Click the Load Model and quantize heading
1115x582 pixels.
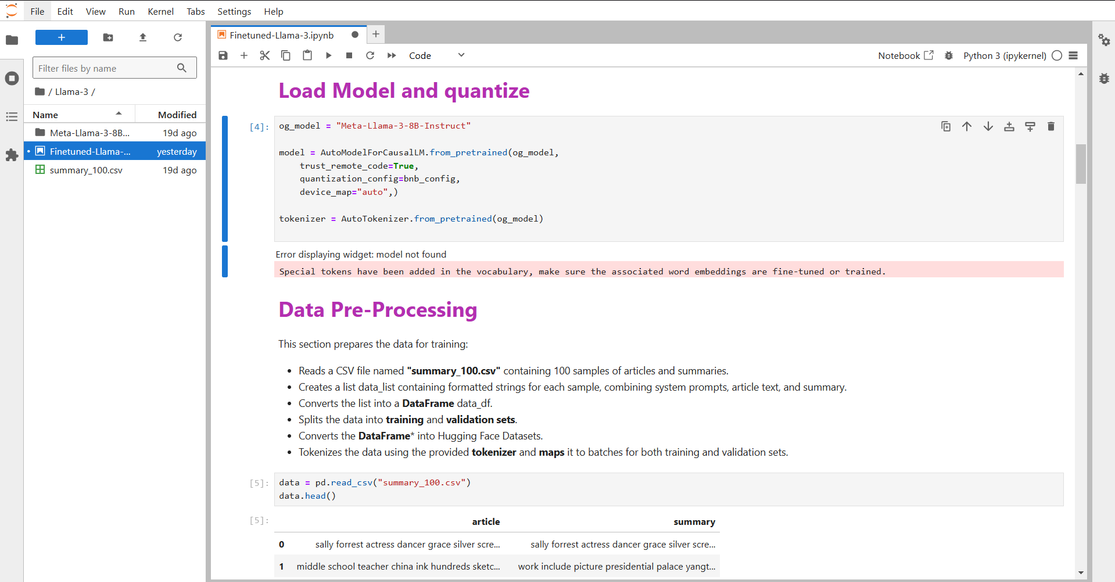tap(404, 91)
